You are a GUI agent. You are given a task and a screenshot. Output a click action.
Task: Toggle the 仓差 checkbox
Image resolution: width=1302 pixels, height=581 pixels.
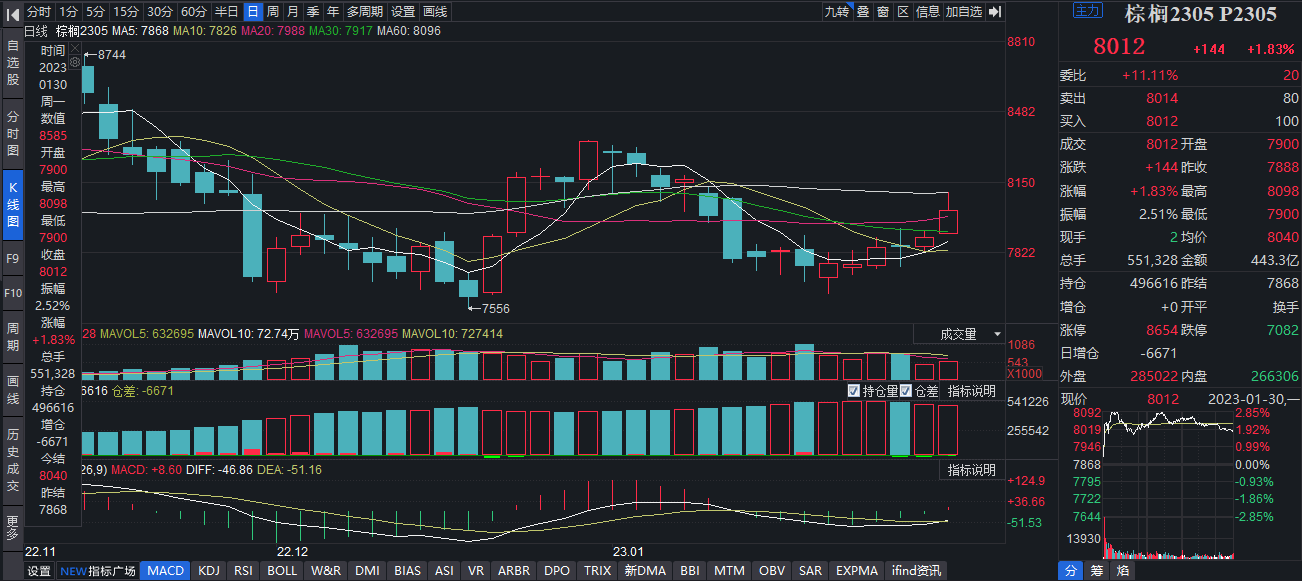pos(906,391)
